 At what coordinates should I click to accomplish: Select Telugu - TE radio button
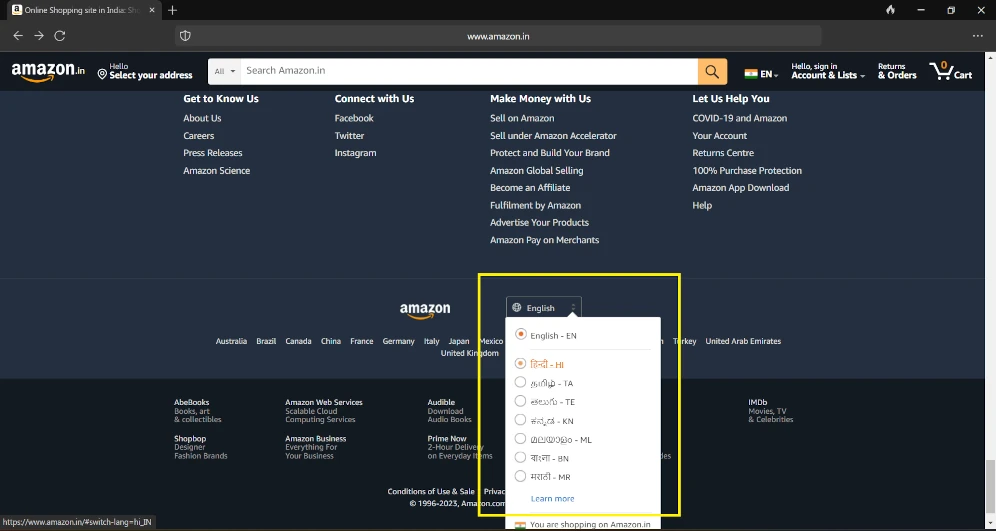[520, 401]
